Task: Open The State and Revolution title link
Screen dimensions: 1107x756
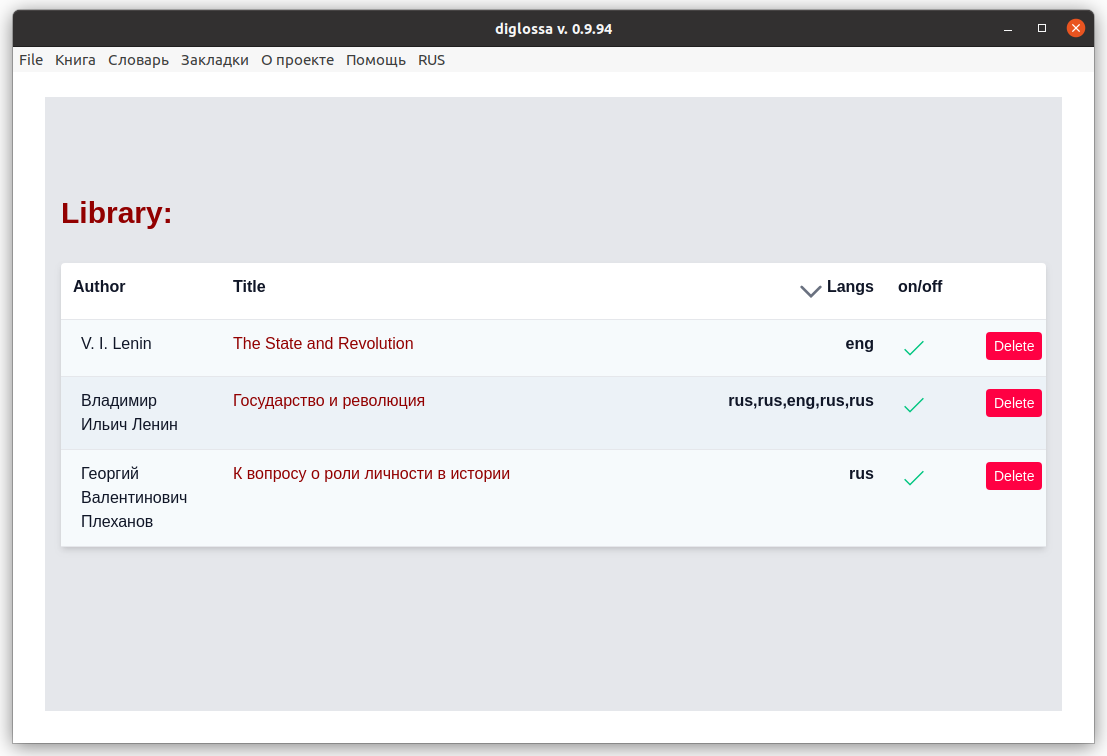Action: point(323,344)
